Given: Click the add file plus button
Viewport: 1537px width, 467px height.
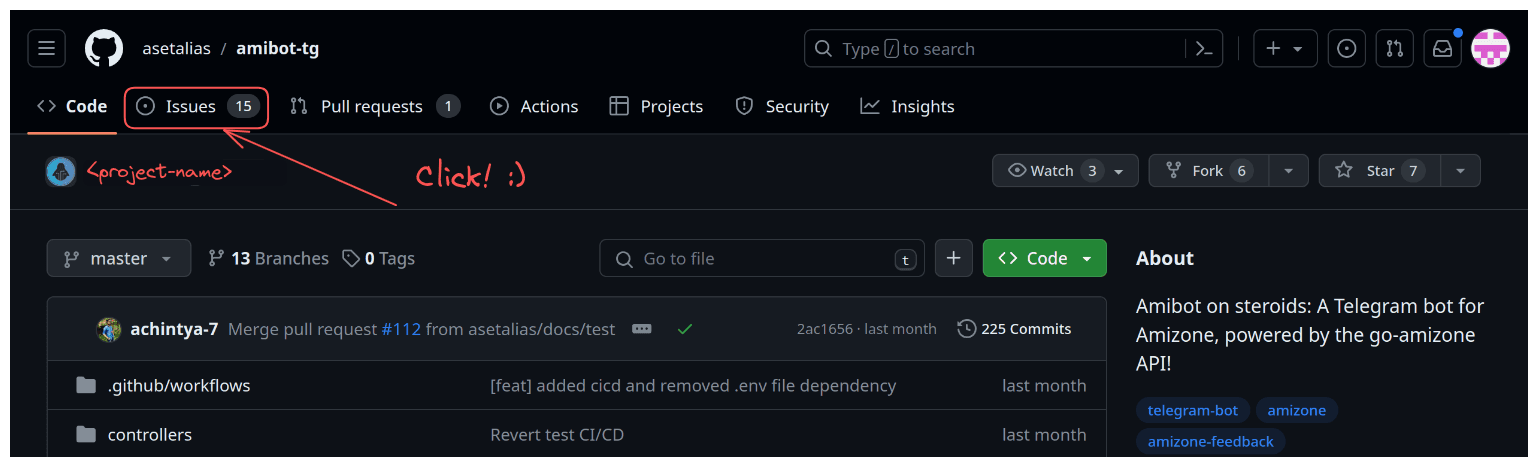Looking at the screenshot, I should pyautogui.click(x=954, y=258).
